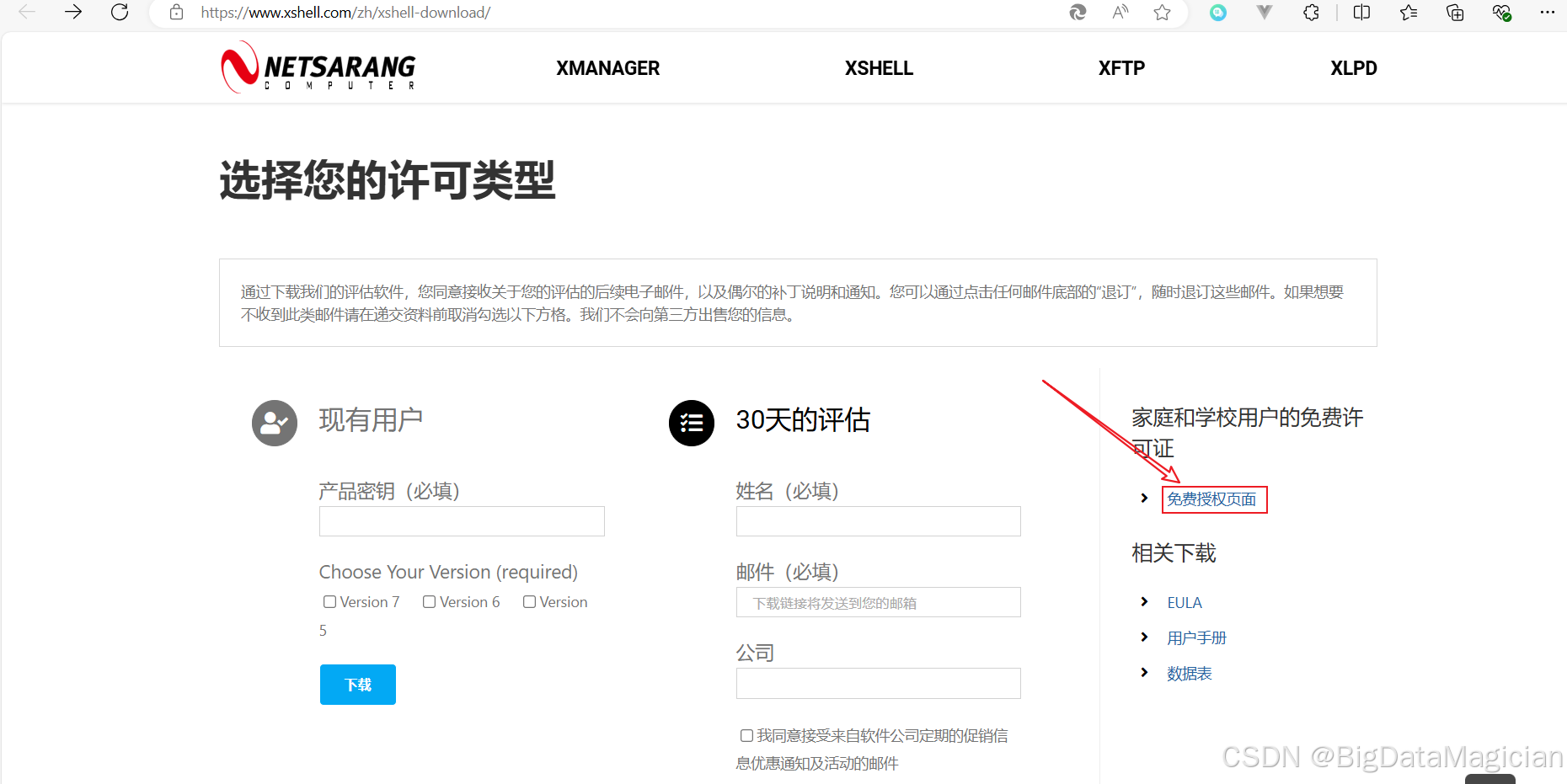
Task: Click the chevron beside EULA
Action: coord(1144,601)
